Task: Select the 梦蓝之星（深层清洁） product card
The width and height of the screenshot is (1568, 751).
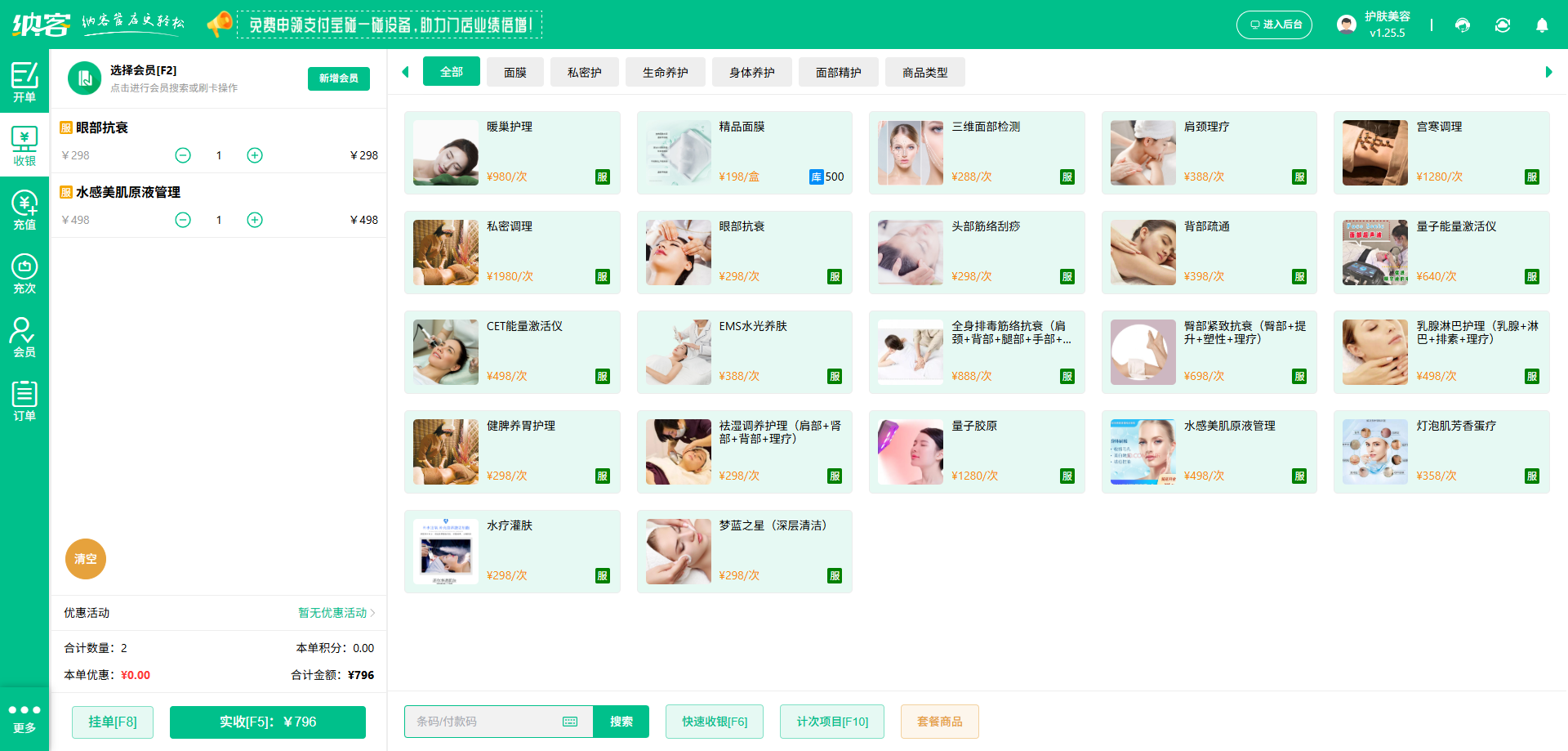Action: (745, 552)
